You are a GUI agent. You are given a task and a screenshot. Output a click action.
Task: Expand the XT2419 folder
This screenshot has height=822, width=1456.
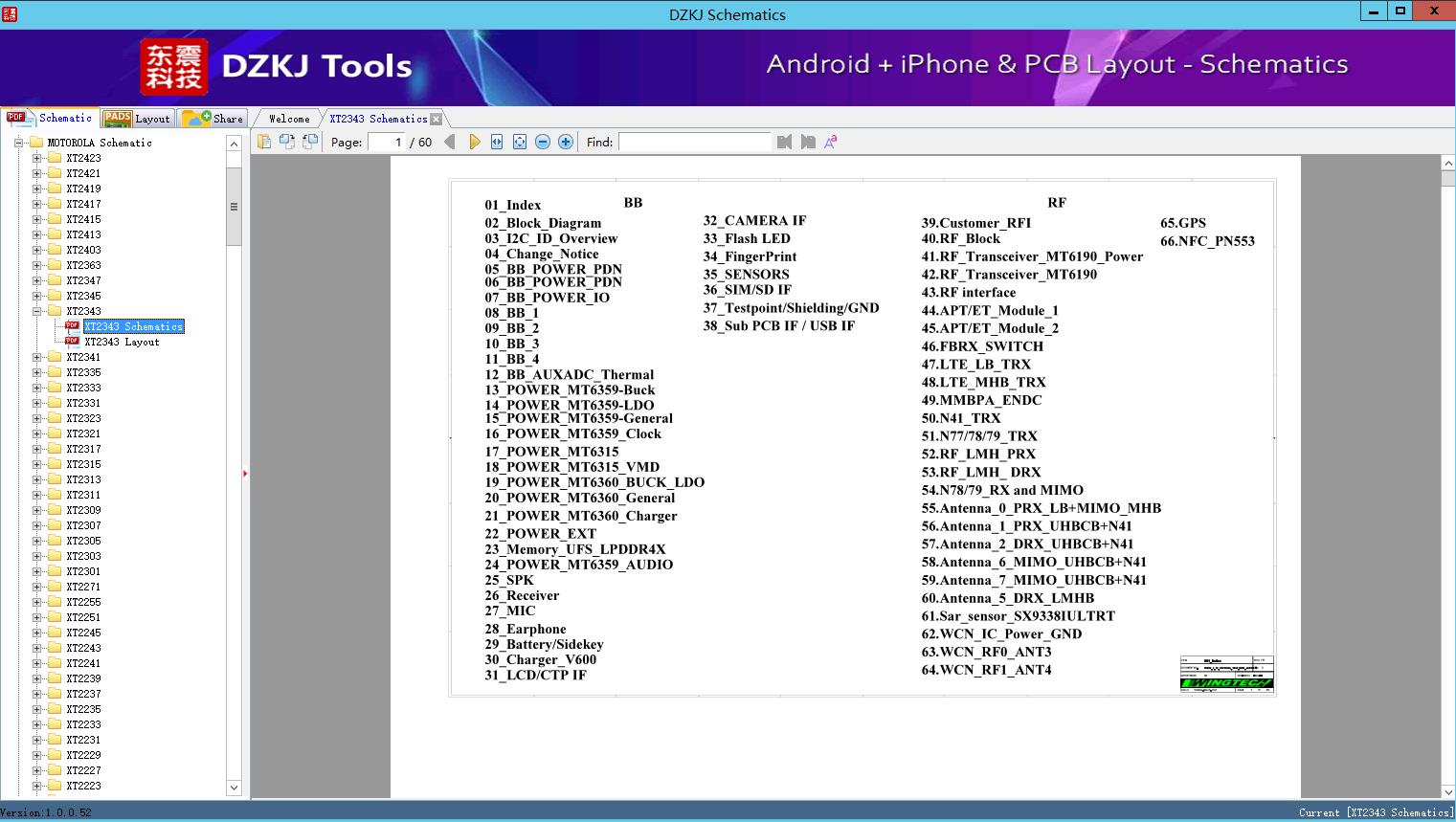tap(37, 189)
